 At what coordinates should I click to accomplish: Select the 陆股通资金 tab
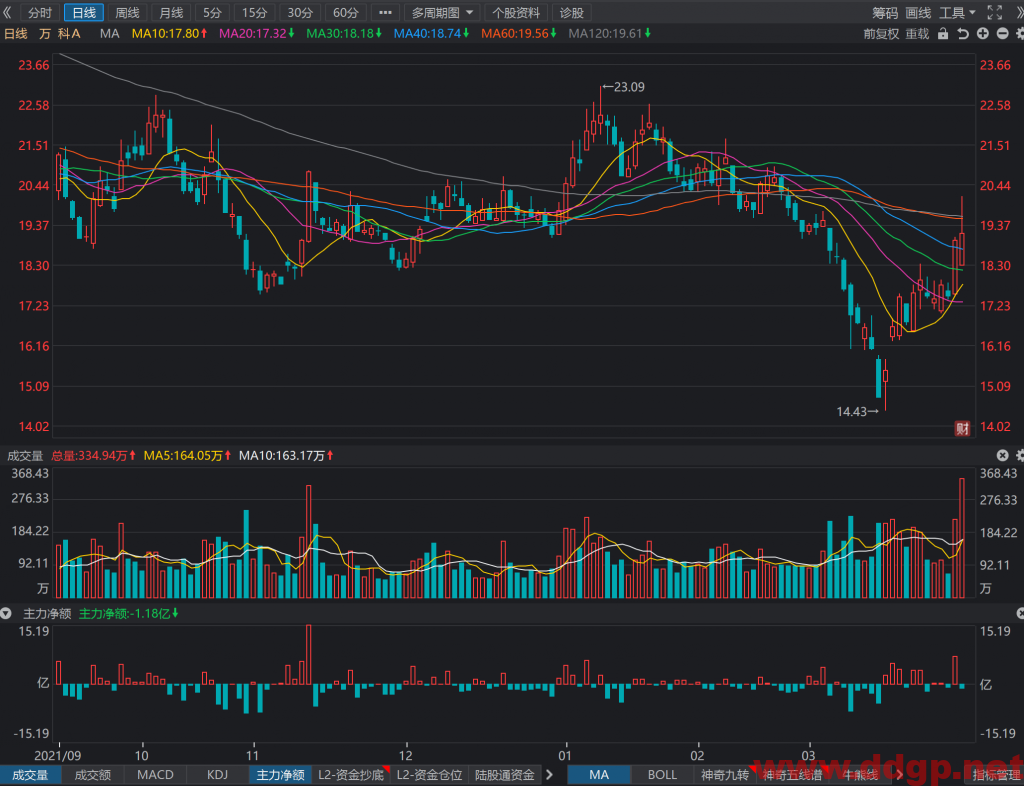(x=505, y=775)
